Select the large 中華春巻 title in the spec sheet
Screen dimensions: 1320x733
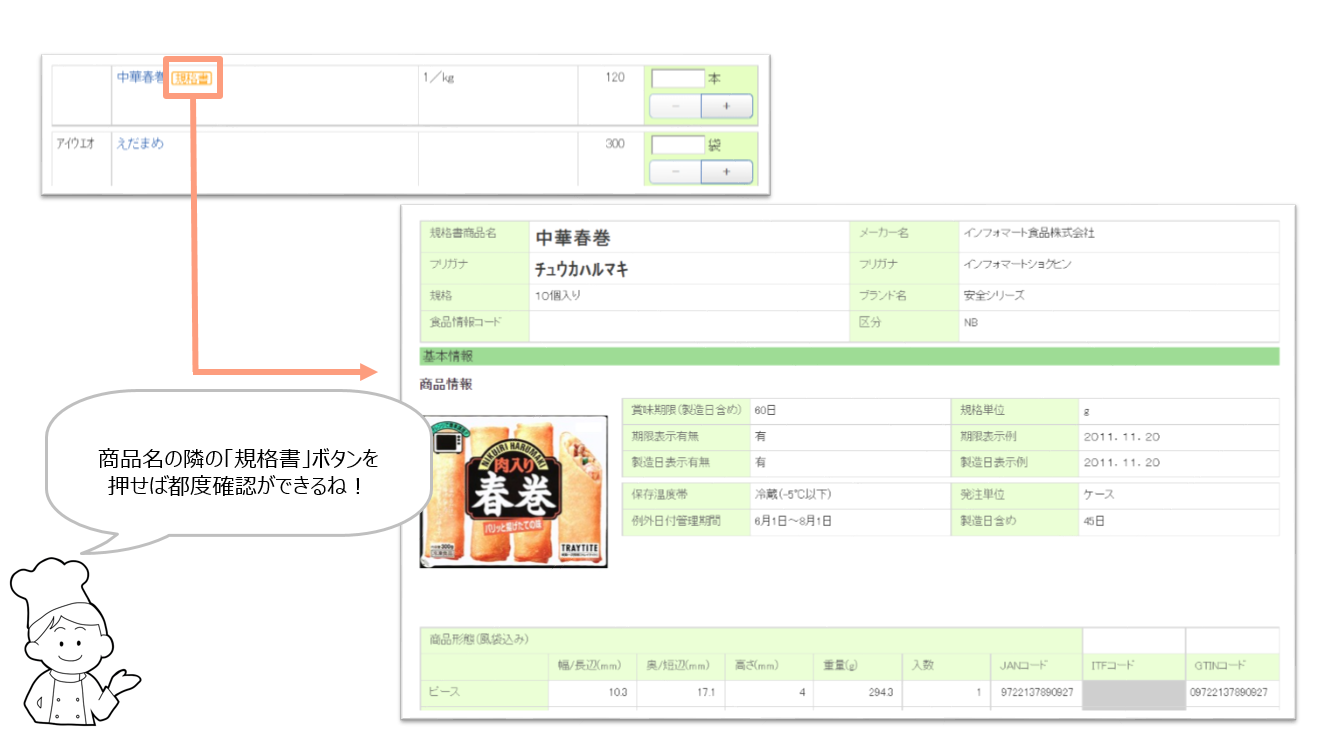[573, 238]
